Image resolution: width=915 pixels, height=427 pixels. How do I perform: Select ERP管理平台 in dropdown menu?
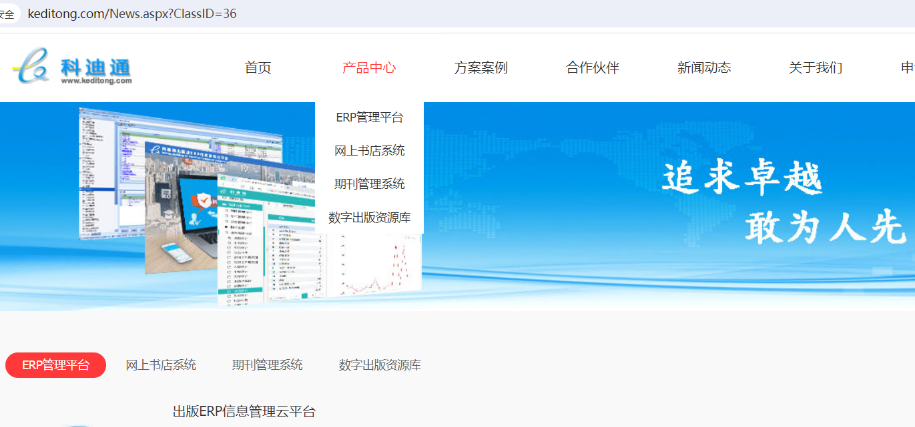[x=369, y=117]
